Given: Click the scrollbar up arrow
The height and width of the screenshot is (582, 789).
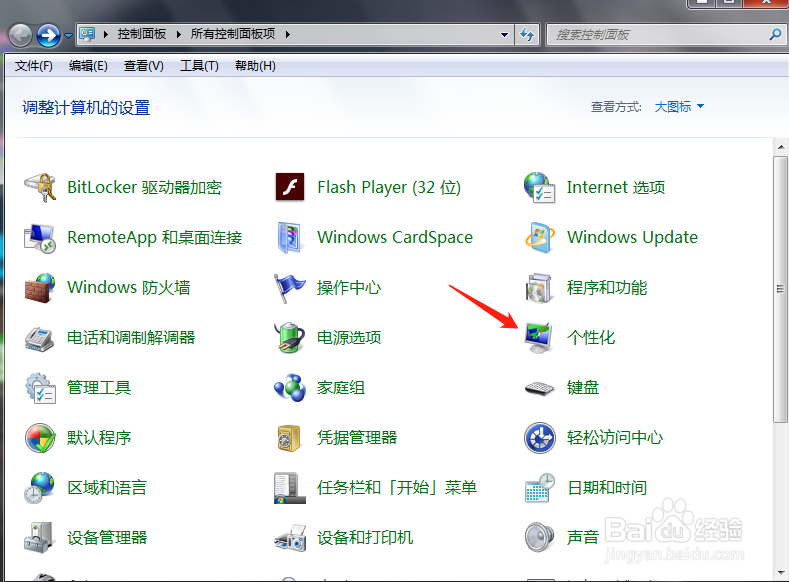Looking at the screenshot, I should [781, 147].
